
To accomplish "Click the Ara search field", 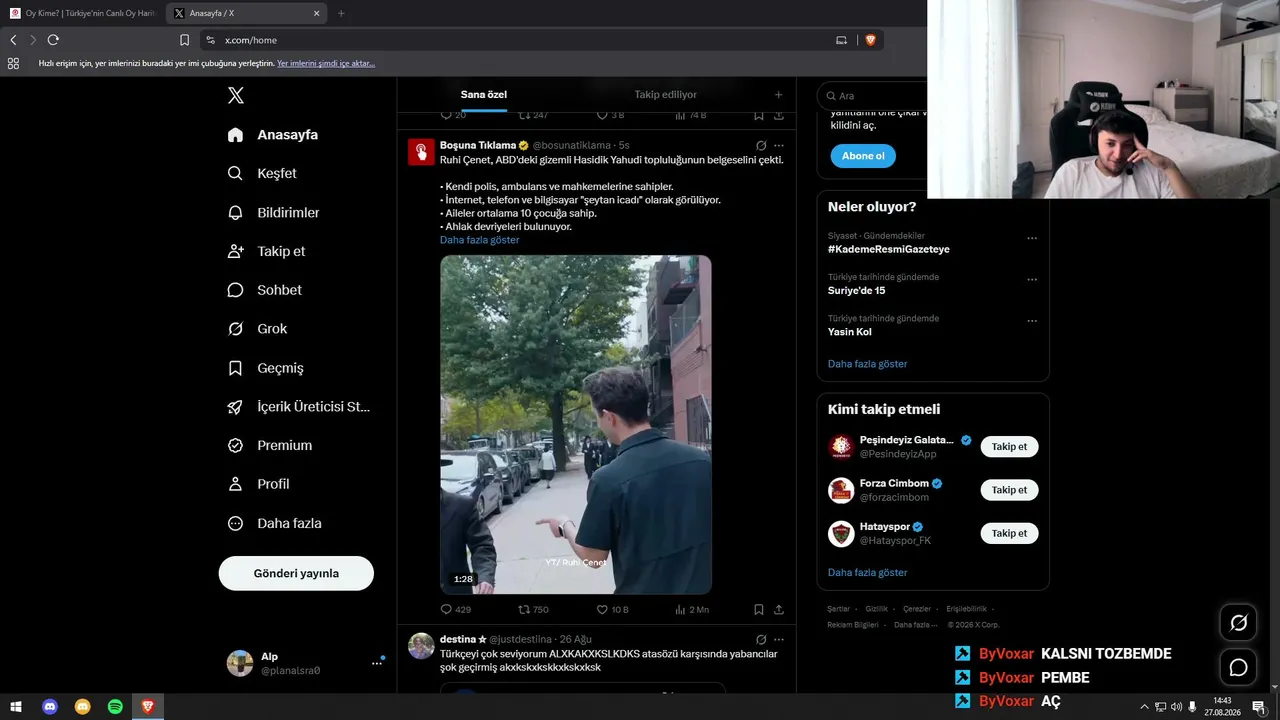I will click(x=872, y=96).
